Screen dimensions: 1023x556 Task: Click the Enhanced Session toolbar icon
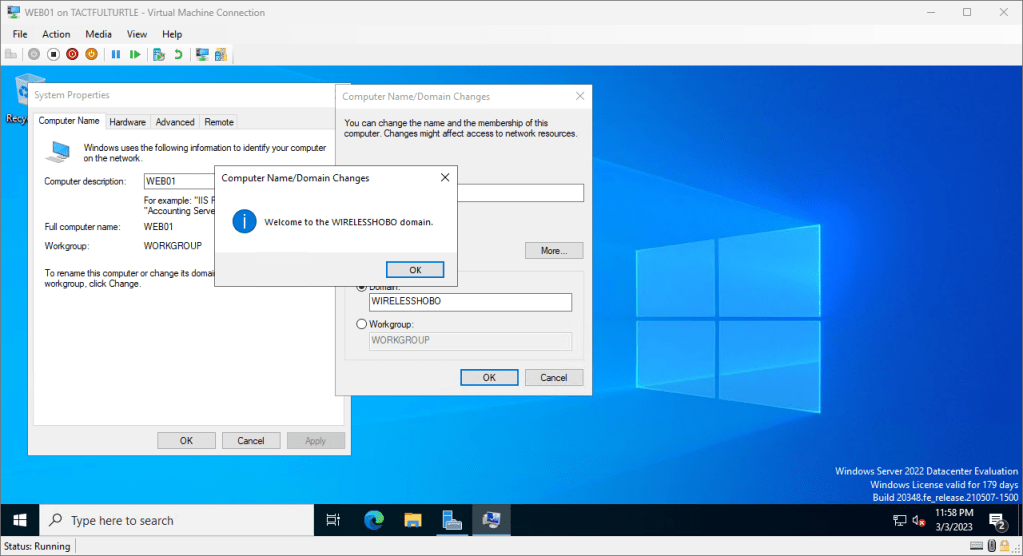[x=202, y=54]
